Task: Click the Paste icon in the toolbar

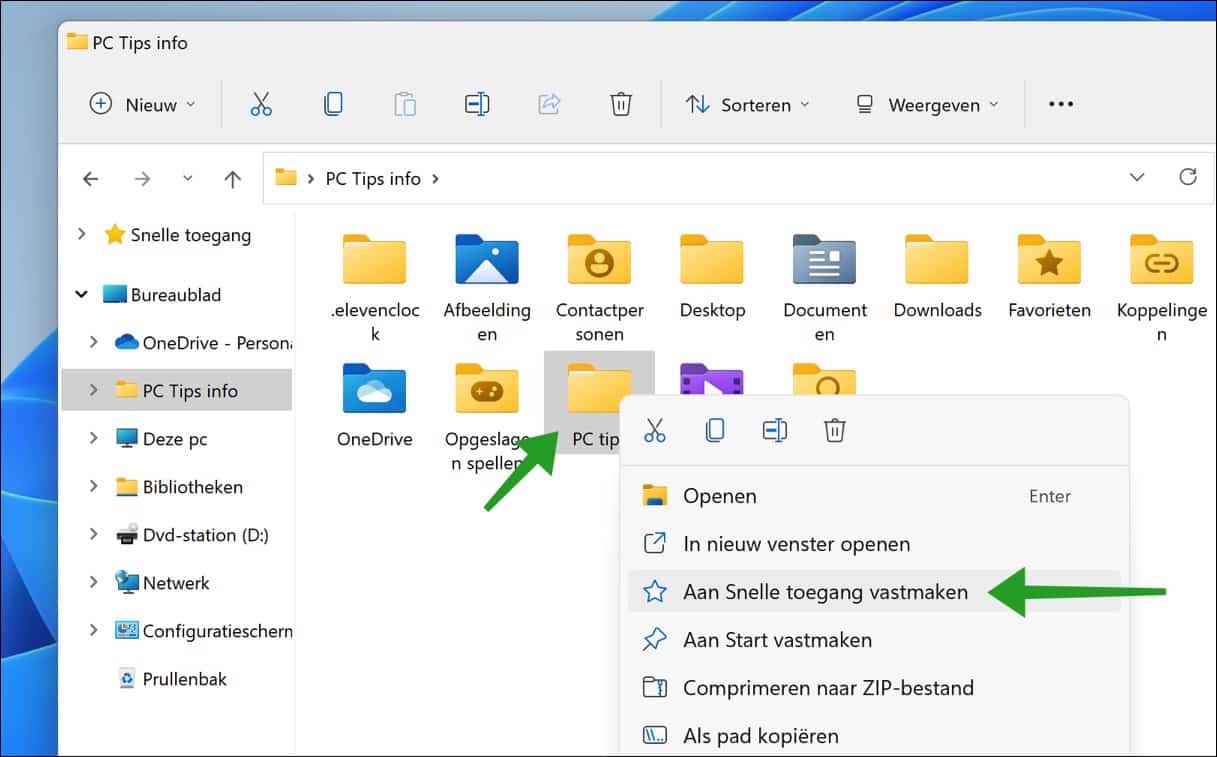Action: (x=405, y=103)
